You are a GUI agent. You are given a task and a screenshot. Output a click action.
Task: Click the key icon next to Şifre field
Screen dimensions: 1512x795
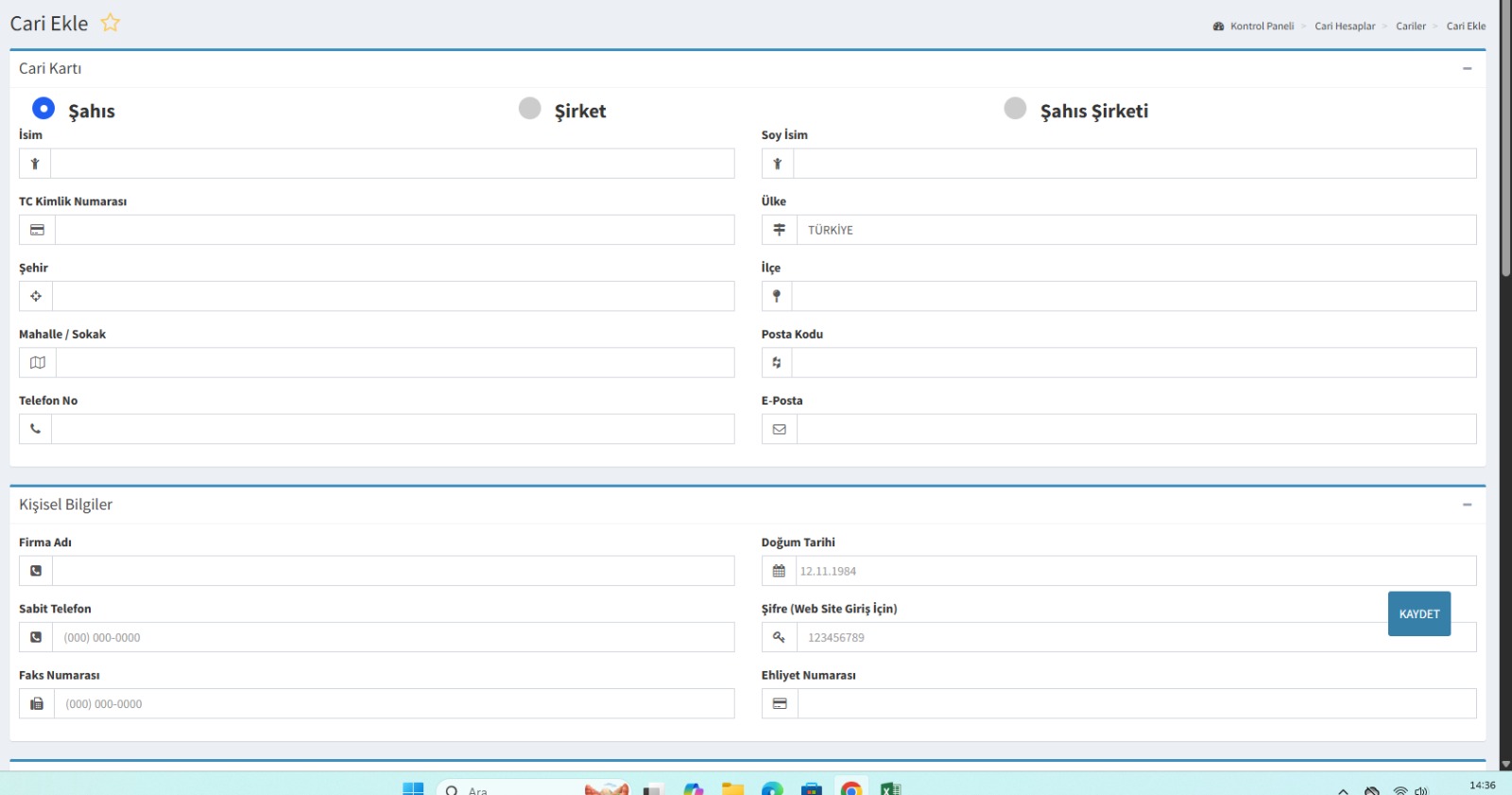tap(779, 637)
